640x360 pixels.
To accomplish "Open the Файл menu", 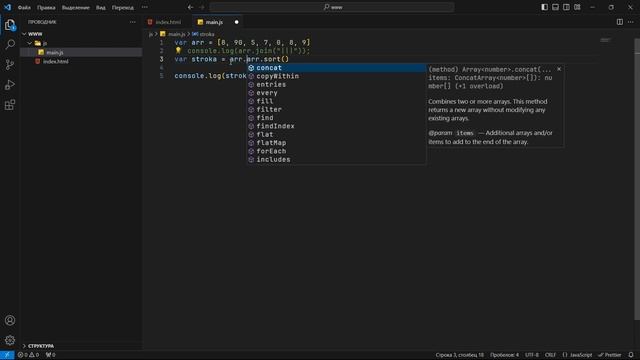I will (x=24, y=7).
